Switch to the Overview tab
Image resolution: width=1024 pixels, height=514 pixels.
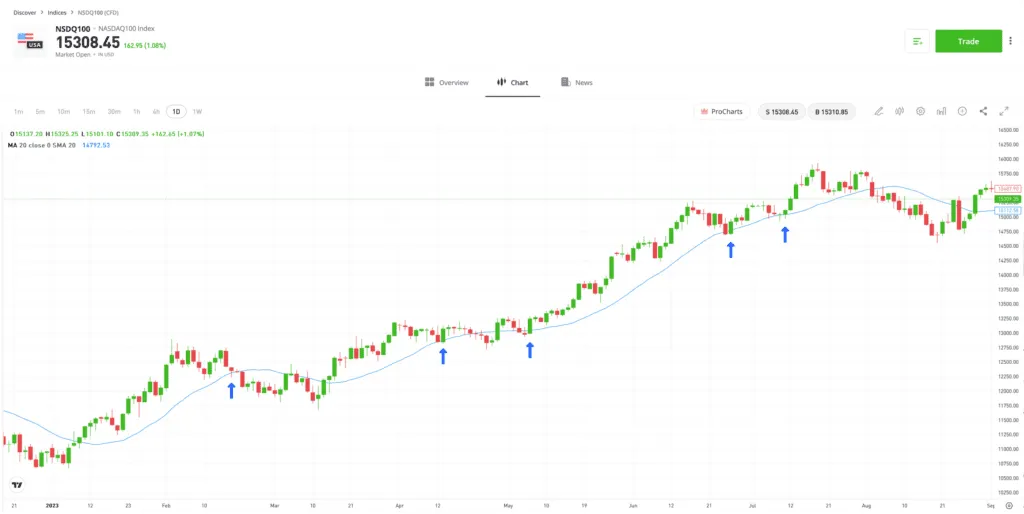coord(447,83)
